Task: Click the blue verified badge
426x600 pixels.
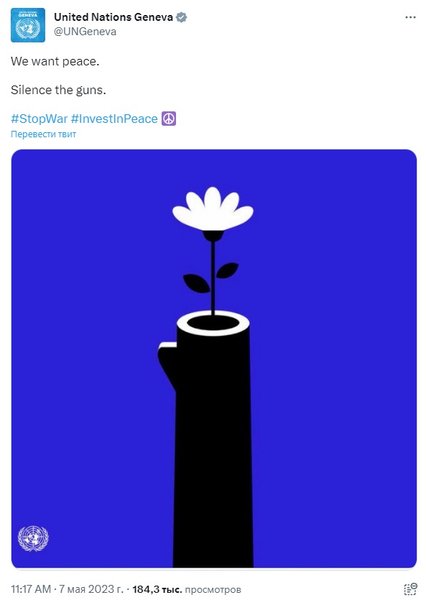Action: (181, 17)
